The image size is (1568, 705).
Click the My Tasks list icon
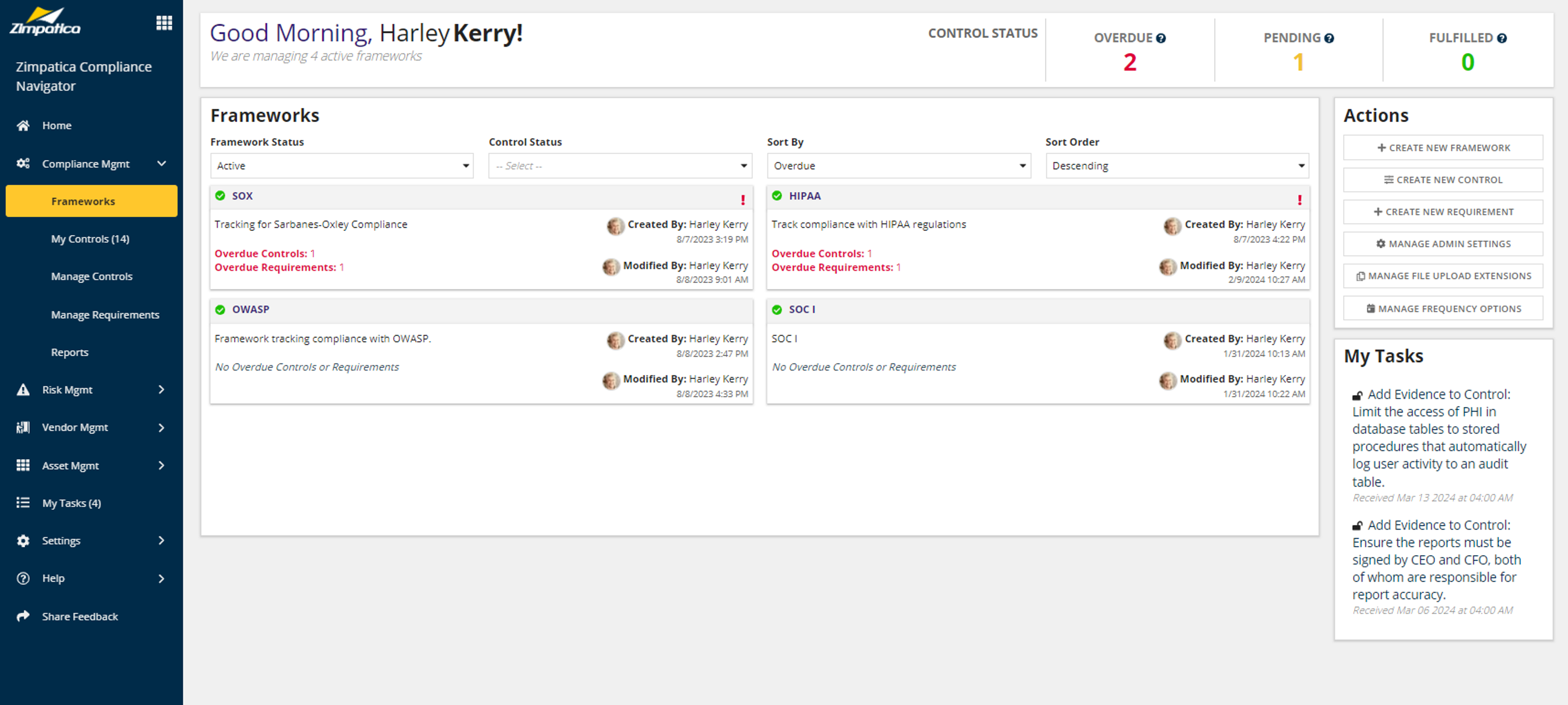23,503
